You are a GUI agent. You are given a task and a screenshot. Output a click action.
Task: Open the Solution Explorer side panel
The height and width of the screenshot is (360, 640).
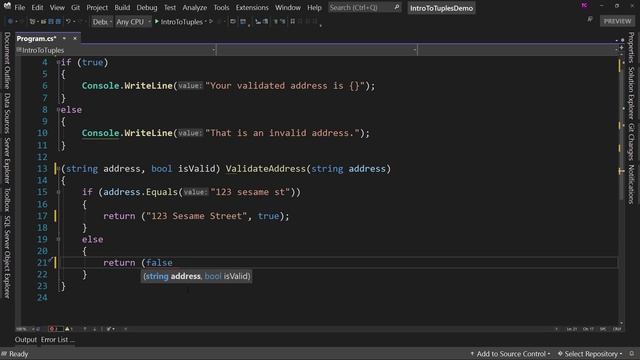631,93
